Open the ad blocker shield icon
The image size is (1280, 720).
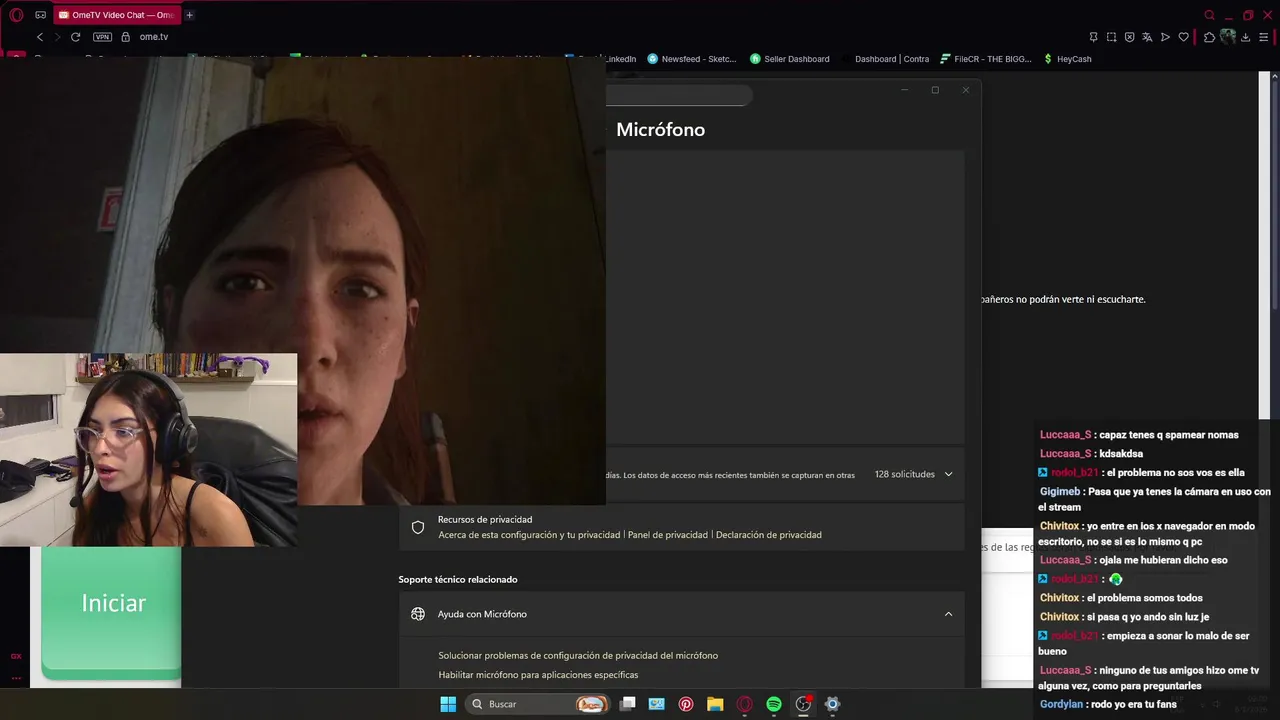pyautogui.click(x=1129, y=37)
